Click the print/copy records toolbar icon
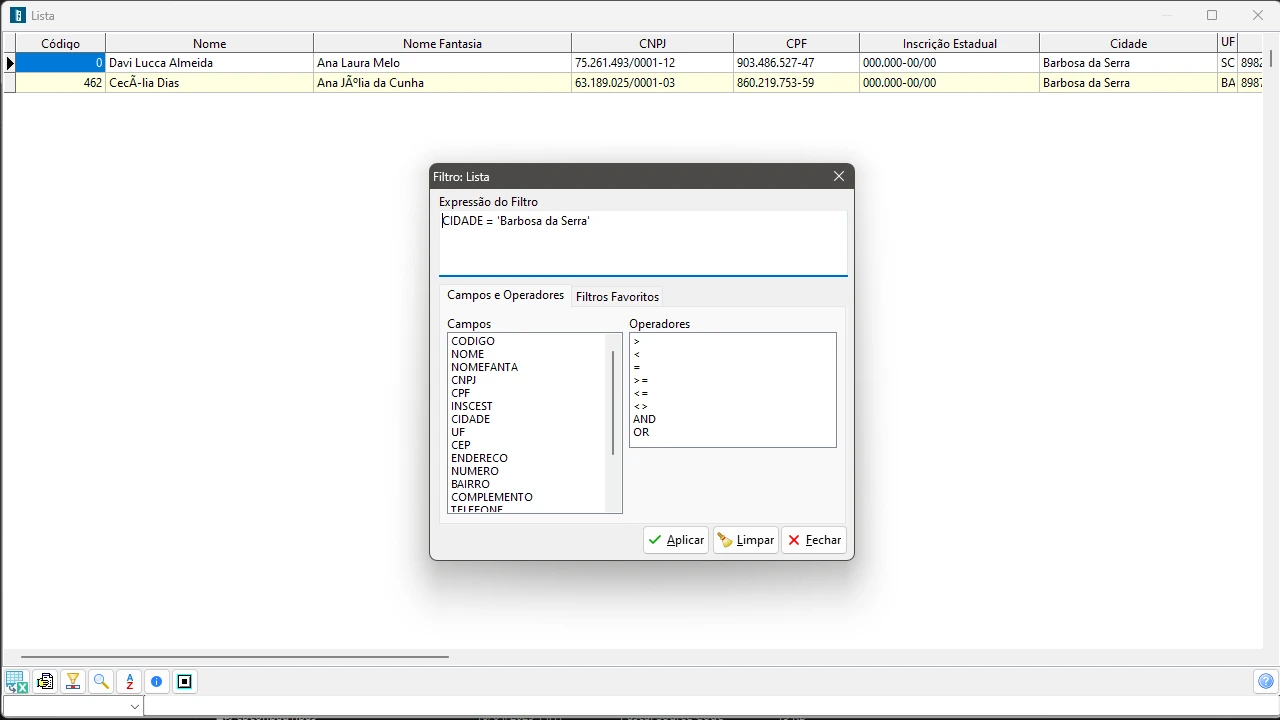This screenshot has height=720, width=1280. tap(45, 682)
